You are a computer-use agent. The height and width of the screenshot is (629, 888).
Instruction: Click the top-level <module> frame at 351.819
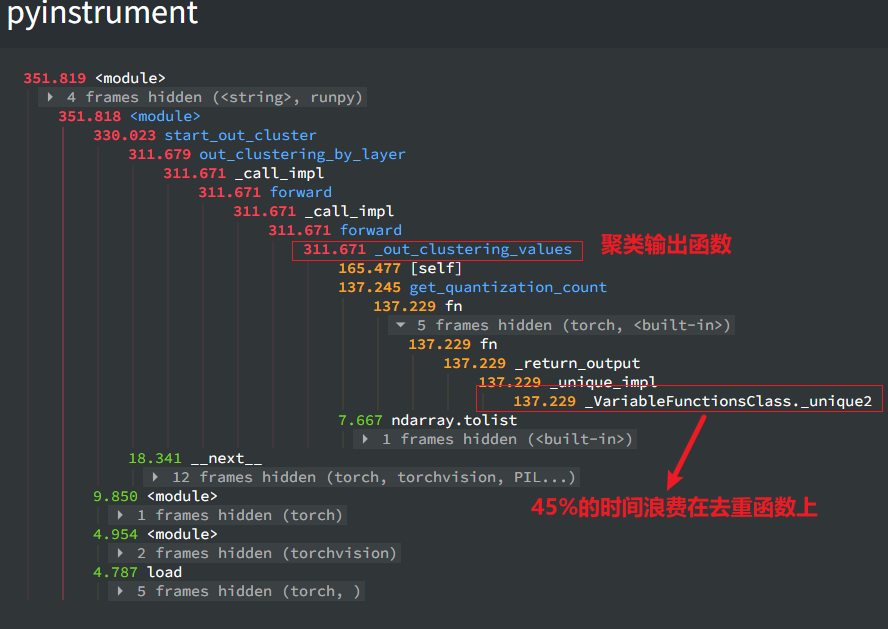point(130,78)
